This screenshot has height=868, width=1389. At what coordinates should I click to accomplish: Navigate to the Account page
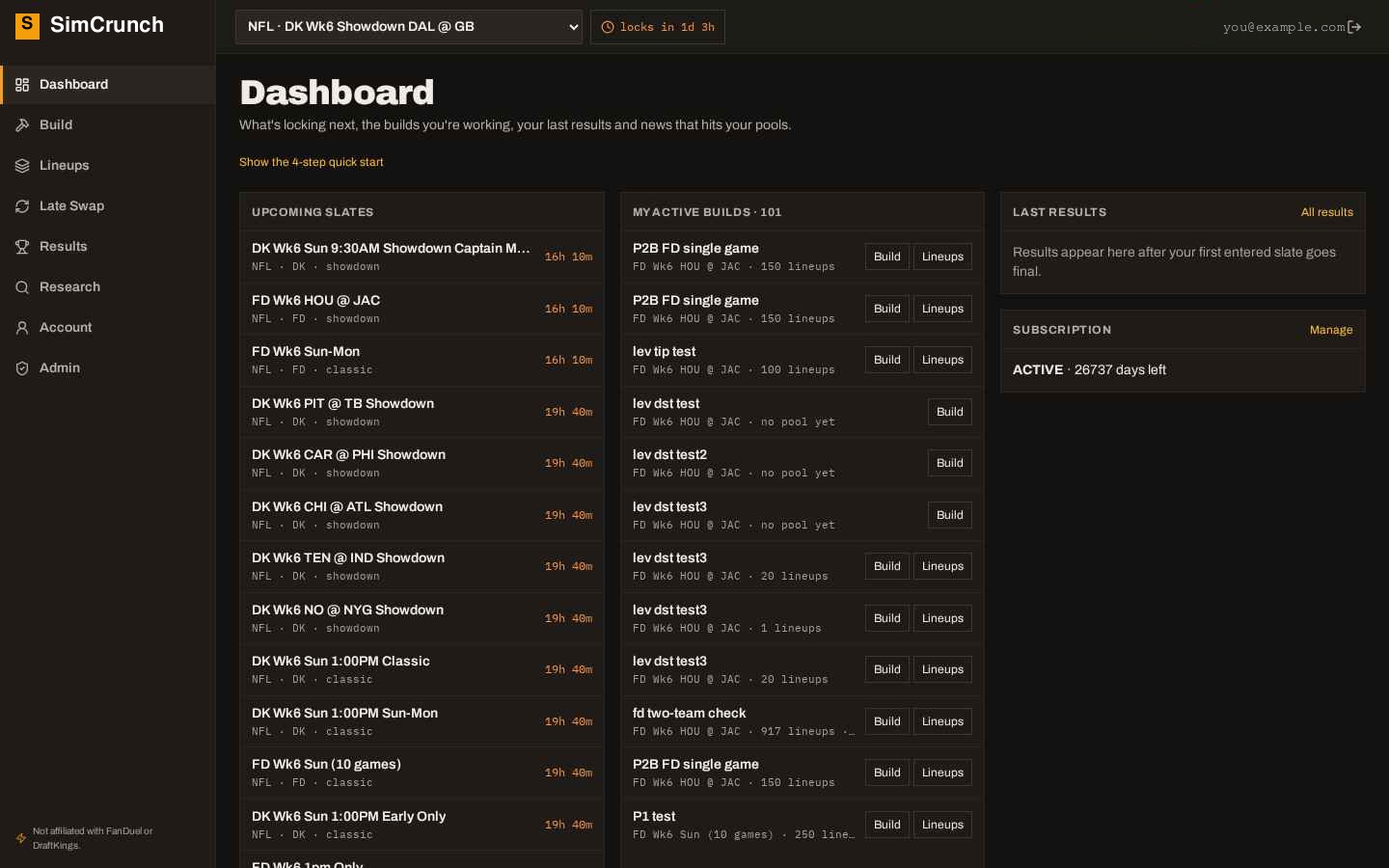(x=108, y=328)
